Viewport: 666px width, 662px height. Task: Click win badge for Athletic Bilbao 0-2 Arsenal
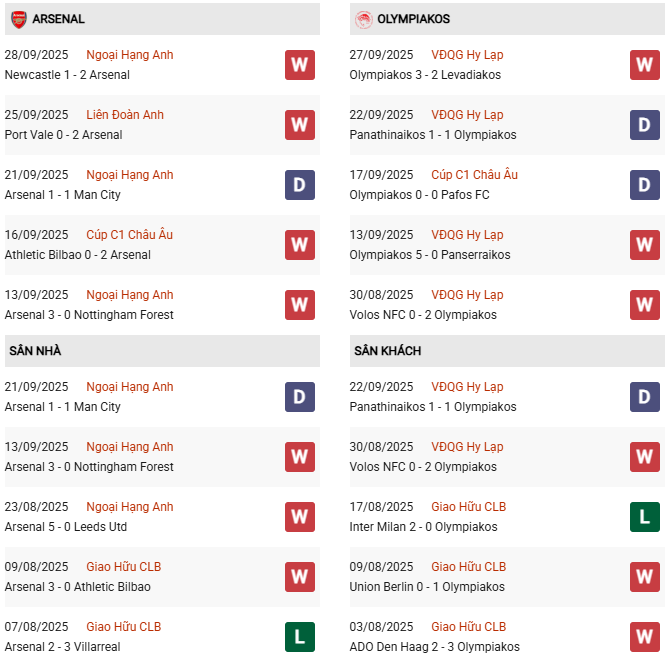point(299,245)
